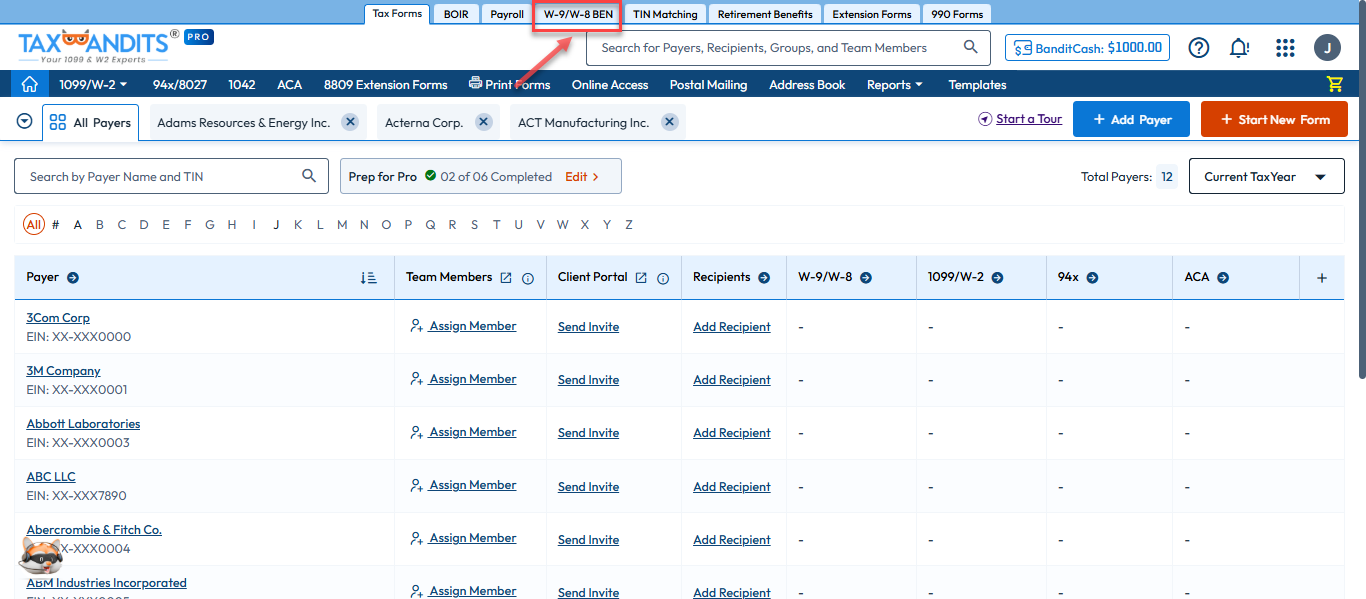Filter payers by the All radio option

tap(34, 224)
